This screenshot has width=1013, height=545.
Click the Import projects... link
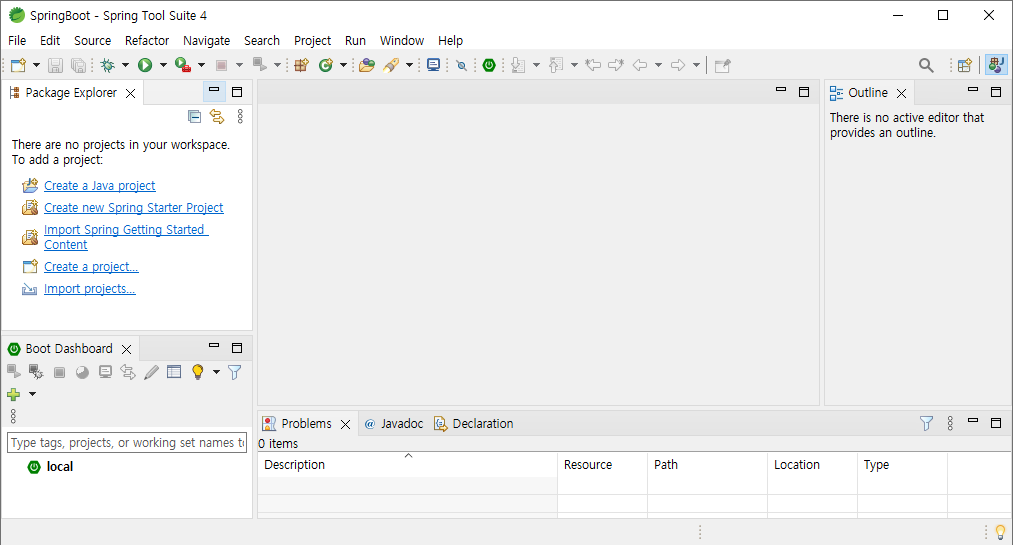90,289
